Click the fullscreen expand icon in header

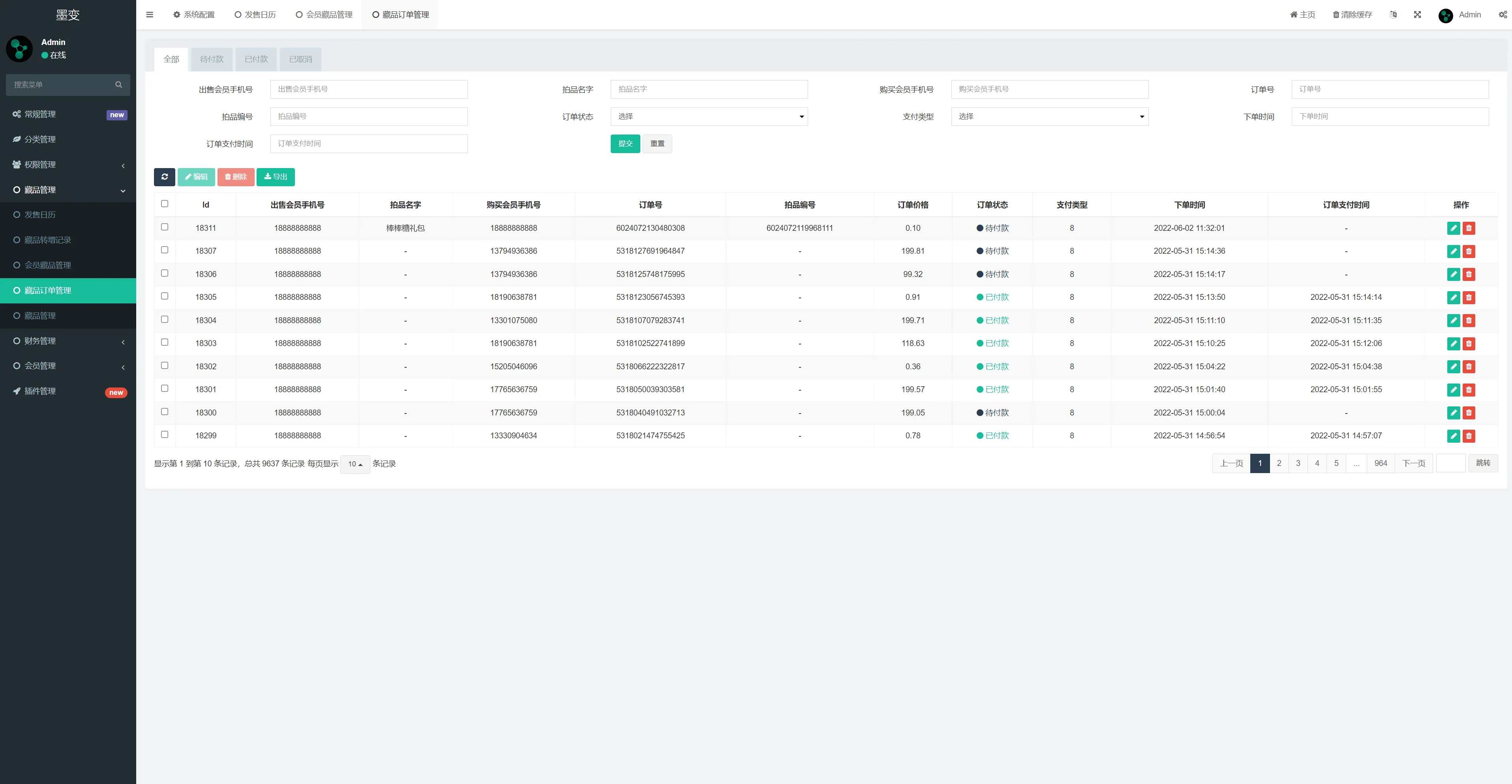[x=1418, y=15]
